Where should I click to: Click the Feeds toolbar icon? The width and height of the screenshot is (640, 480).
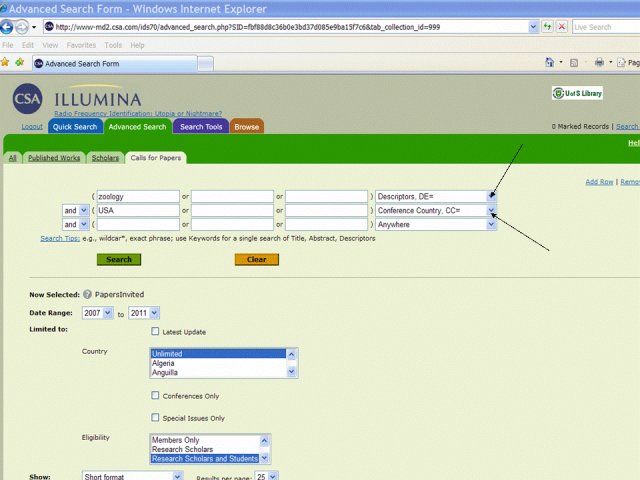(x=573, y=63)
